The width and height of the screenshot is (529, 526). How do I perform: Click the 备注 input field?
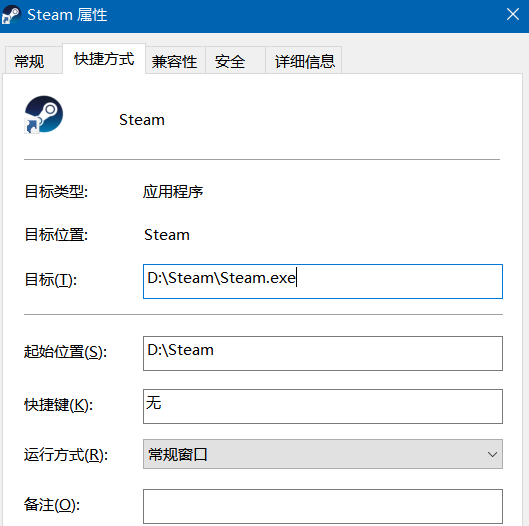[323, 506]
